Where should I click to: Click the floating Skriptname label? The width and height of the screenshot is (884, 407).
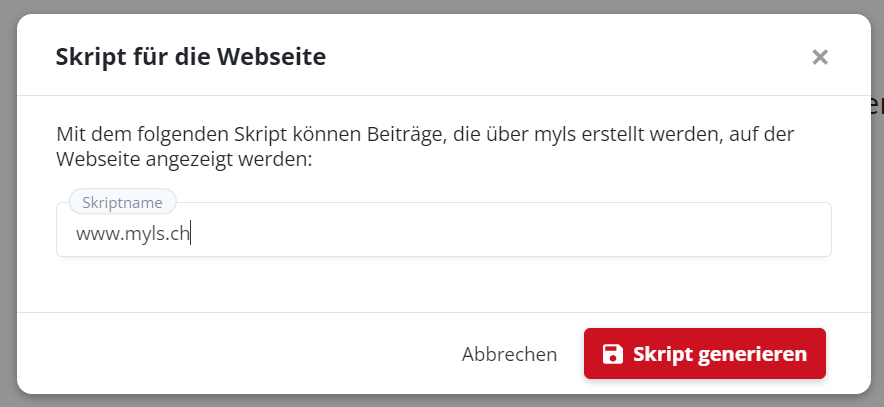pos(122,201)
